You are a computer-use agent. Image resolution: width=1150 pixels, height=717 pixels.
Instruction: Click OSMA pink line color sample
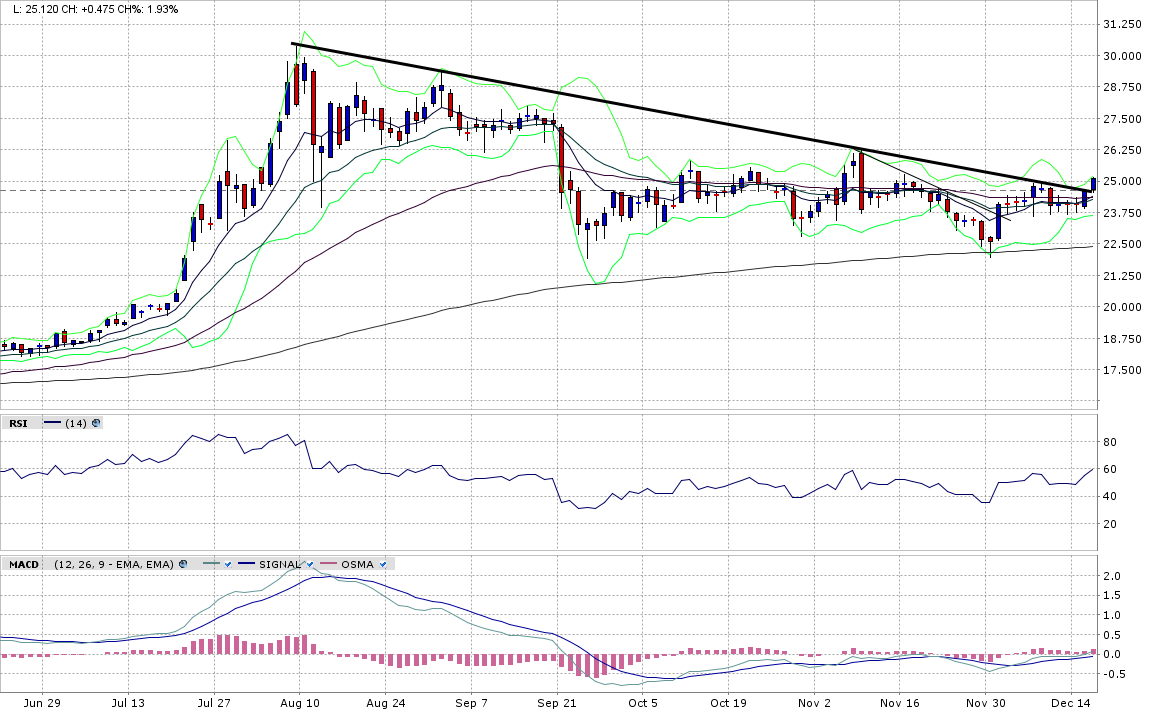[x=329, y=563]
